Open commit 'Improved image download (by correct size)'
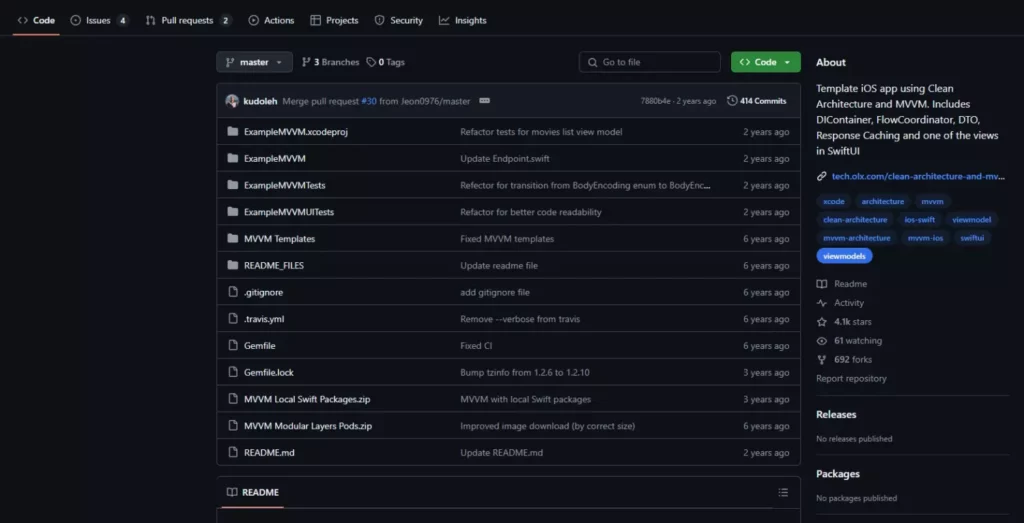The height and width of the screenshot is (523, 1024). [x=547, y=426]
